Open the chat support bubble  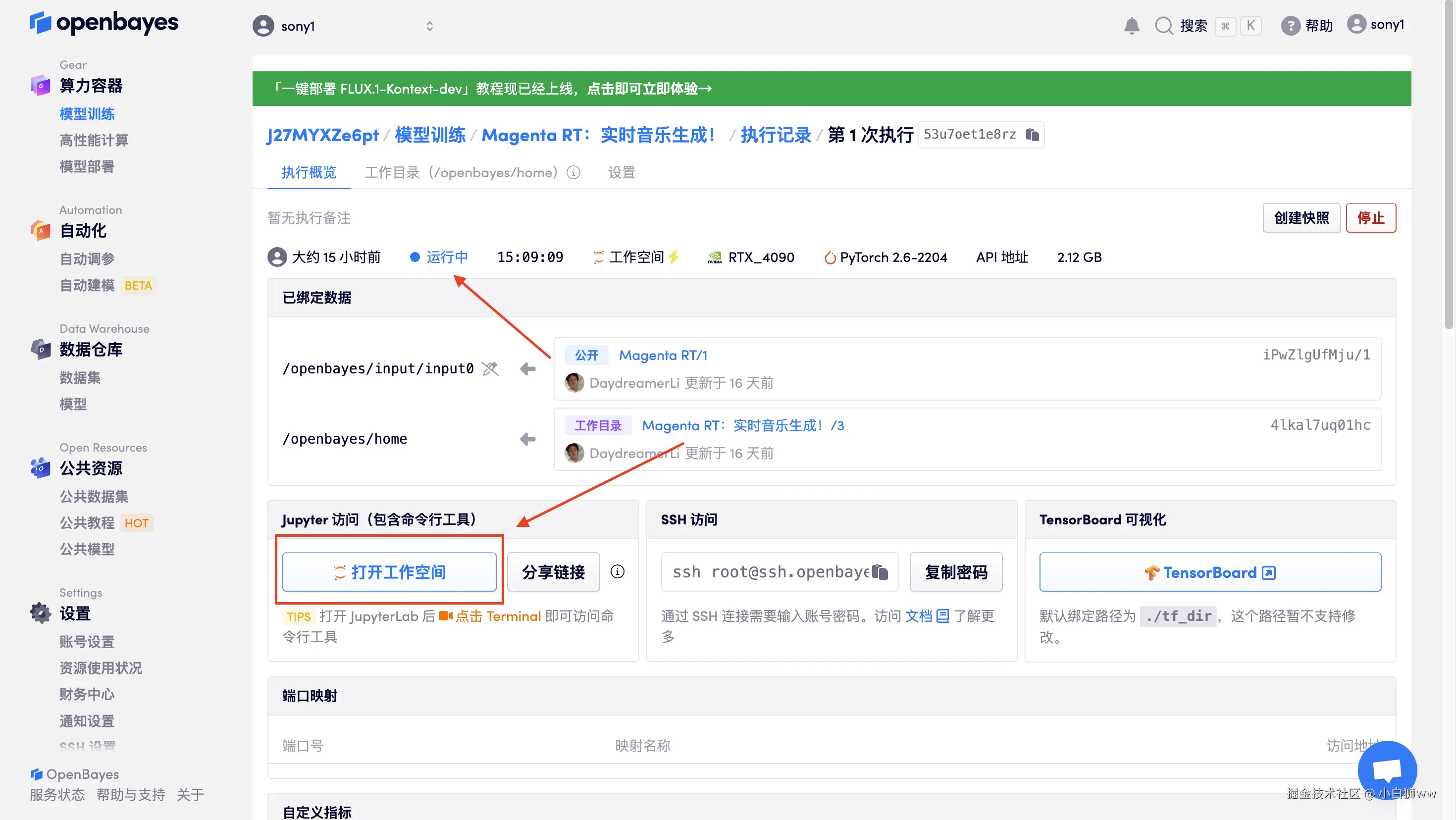pyautogui.click(x=1387, y=769)
